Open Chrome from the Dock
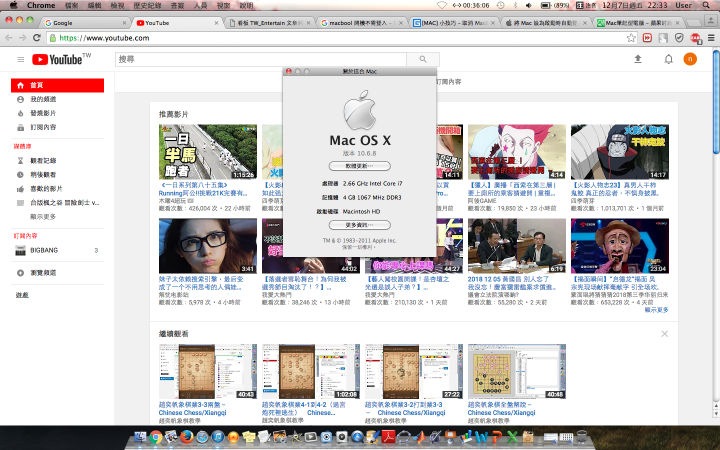This screenshot has height=450, width=720. pos(156,437)
